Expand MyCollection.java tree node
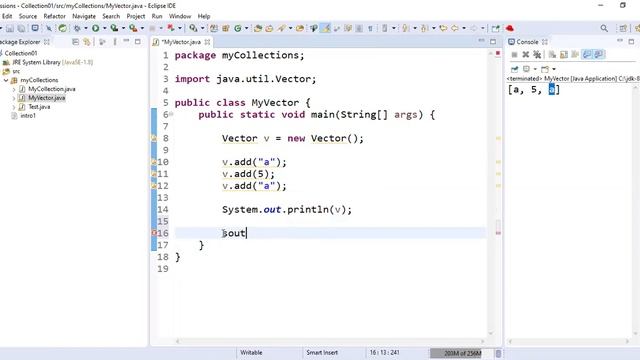Screen dimensions: 640x360 pyautogui.click(x=14, y=89)
